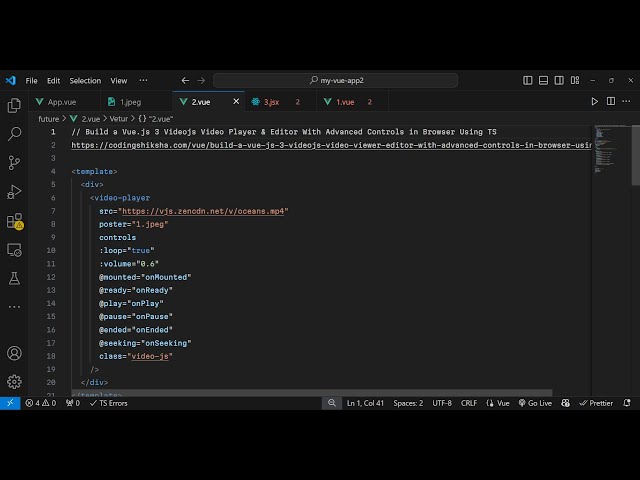
Task: Open the Source Control view
Action: tap(14, 162)
